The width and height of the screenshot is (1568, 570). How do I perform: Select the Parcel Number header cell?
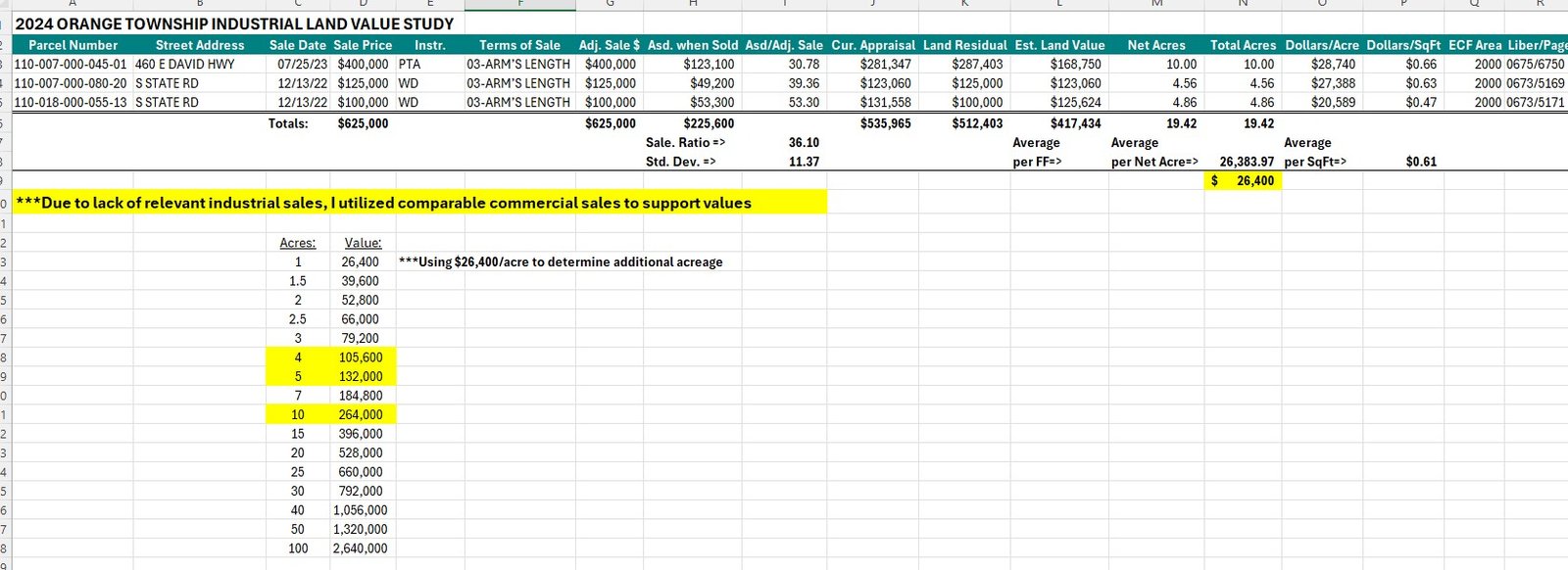(x=73, y=45)
